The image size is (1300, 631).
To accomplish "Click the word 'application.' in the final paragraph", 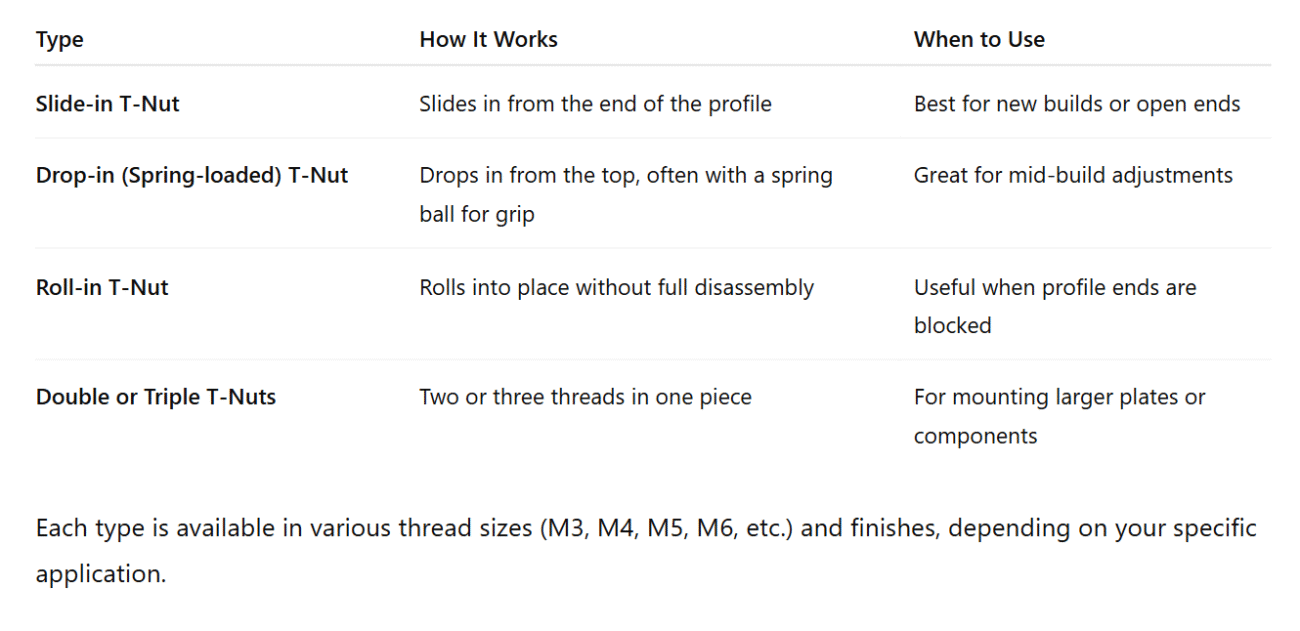I will coord(101,574).
